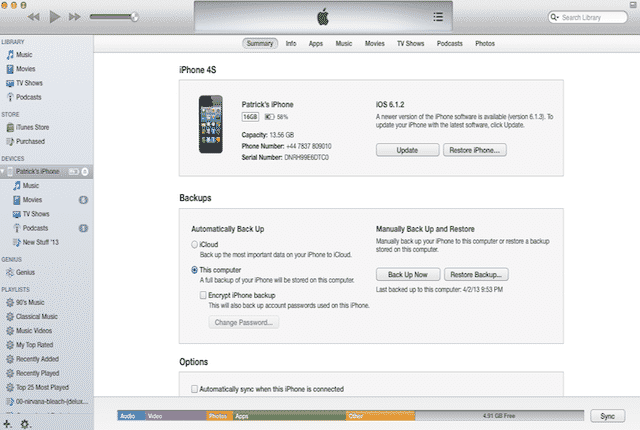This screenshot has height=430, width=640.
Task: Click the Photos segment of capacity bar
Action: [220, 416]
